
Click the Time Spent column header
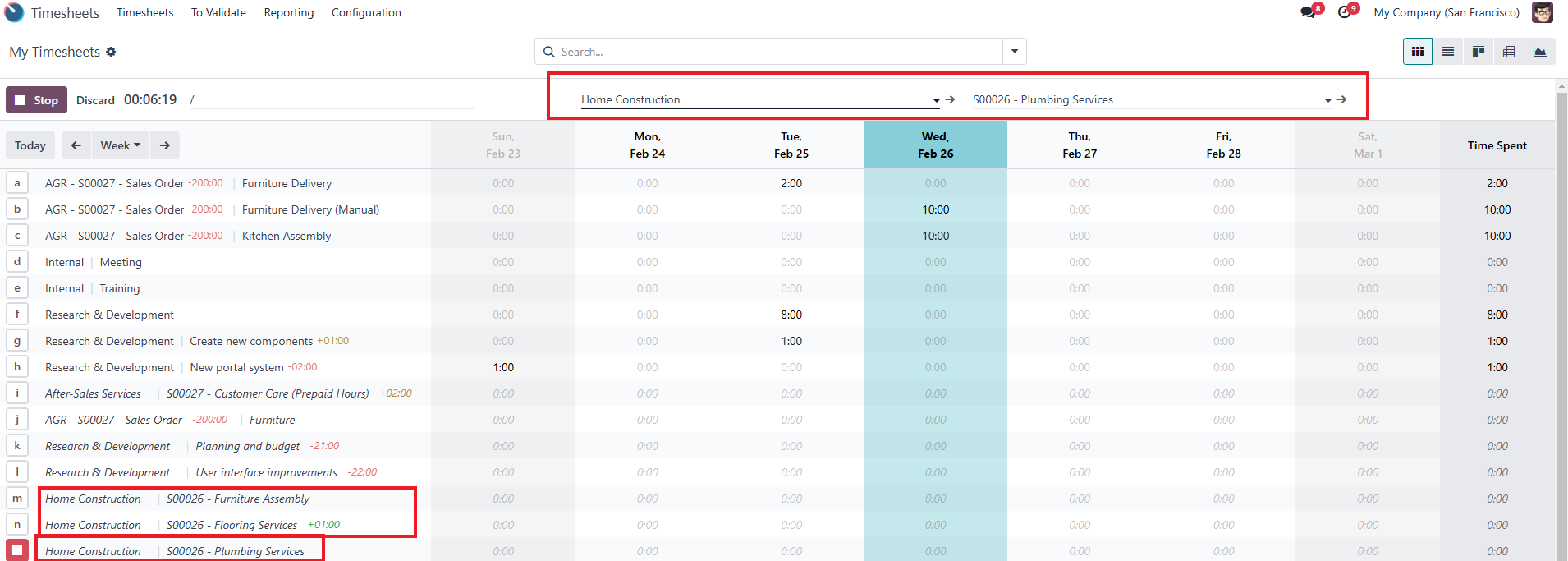click(1497, 145)
